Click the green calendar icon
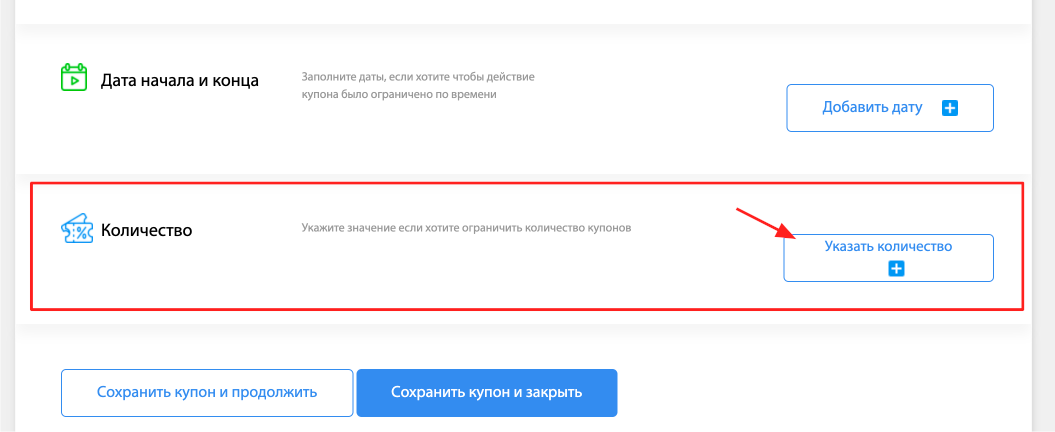1055x432 pixels. [x=74, y=77]
